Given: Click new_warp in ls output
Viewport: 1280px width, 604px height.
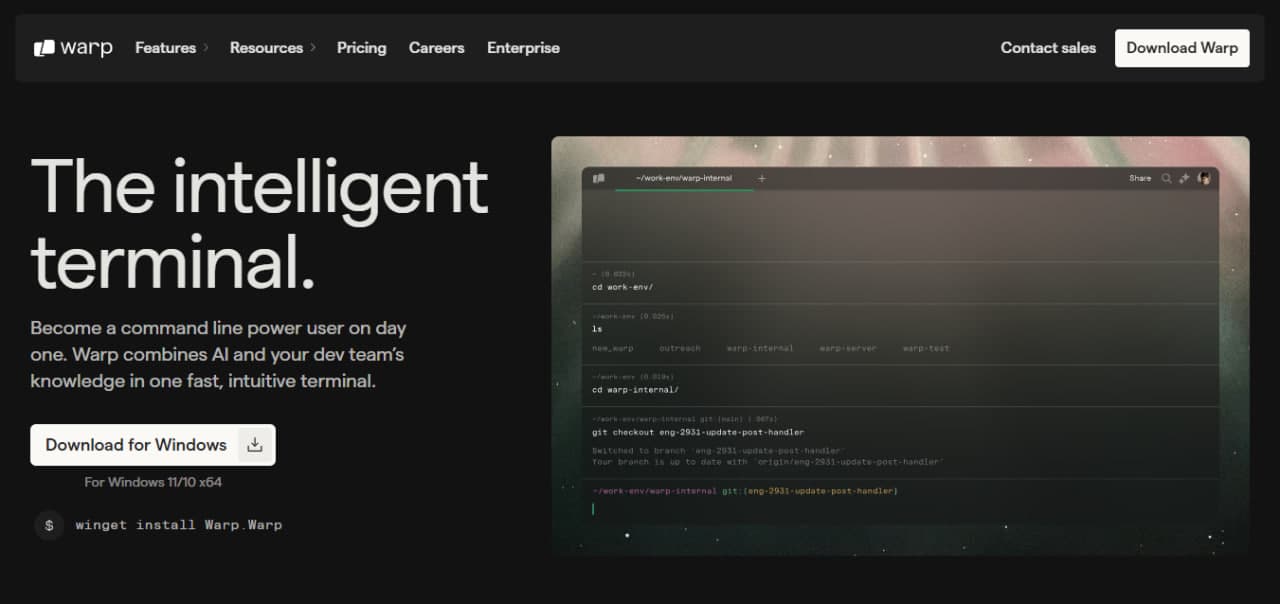Looking at the screenshot, I should 613,348.
